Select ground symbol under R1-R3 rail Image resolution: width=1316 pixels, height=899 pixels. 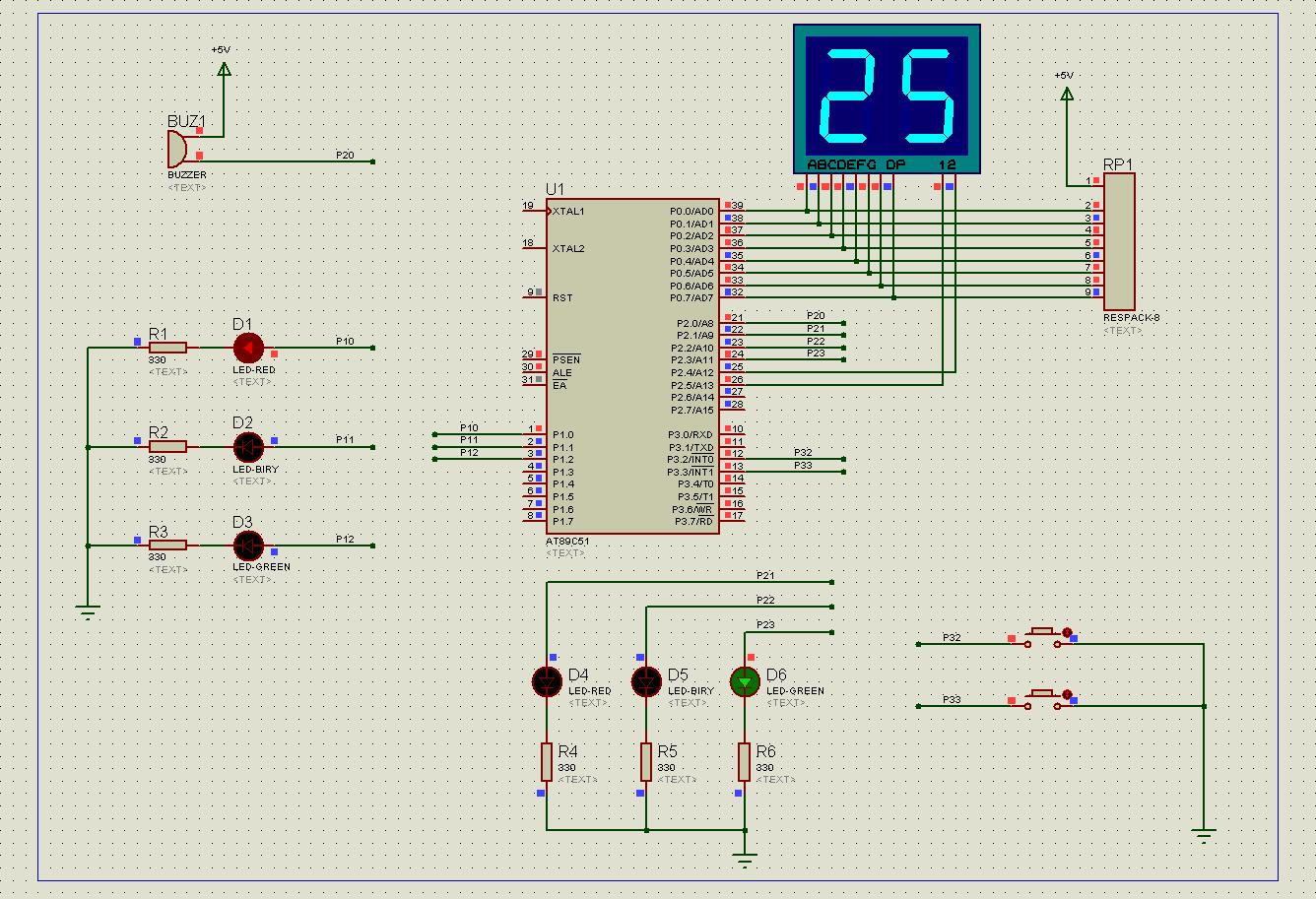88,614
